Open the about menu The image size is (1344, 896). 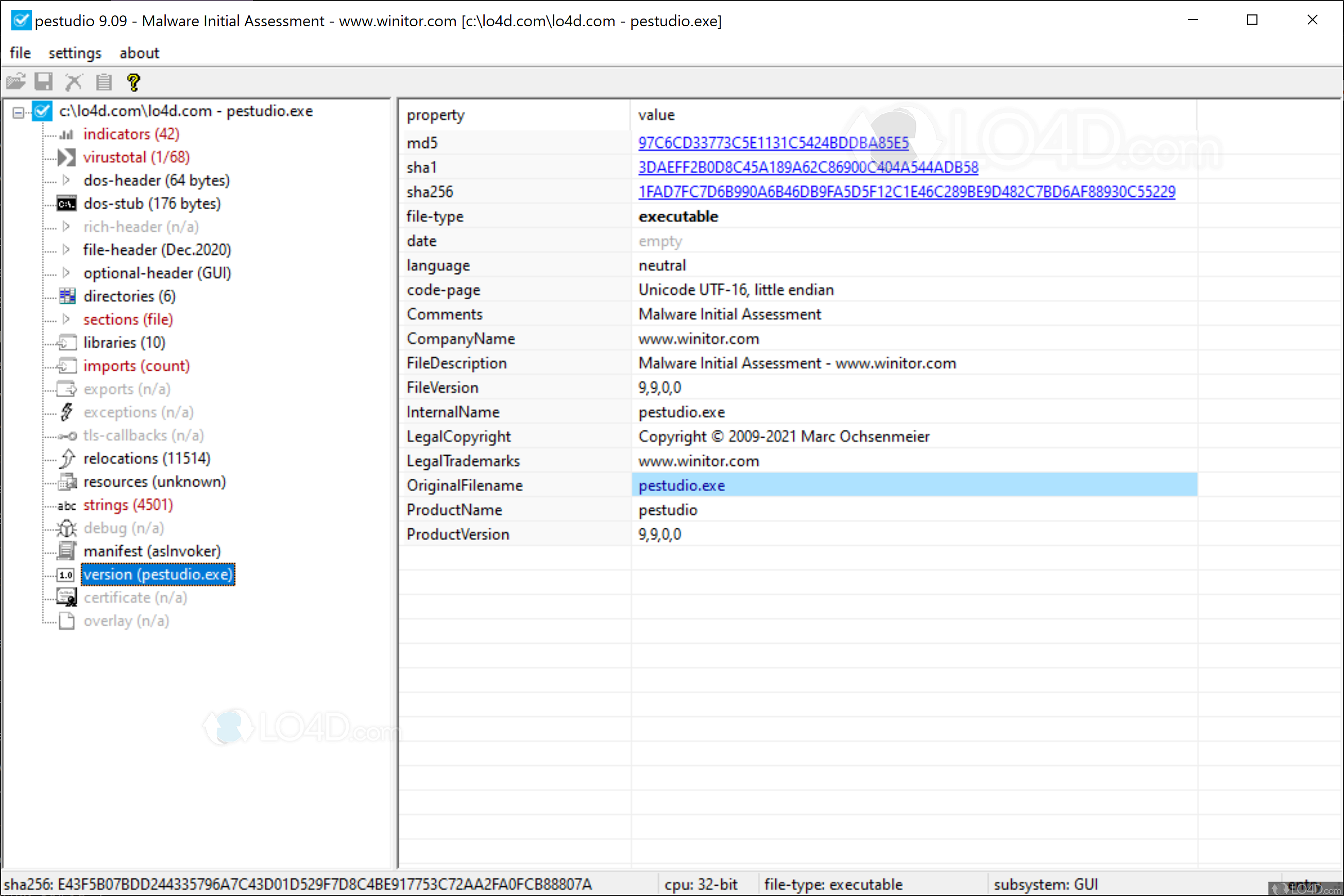139,53
